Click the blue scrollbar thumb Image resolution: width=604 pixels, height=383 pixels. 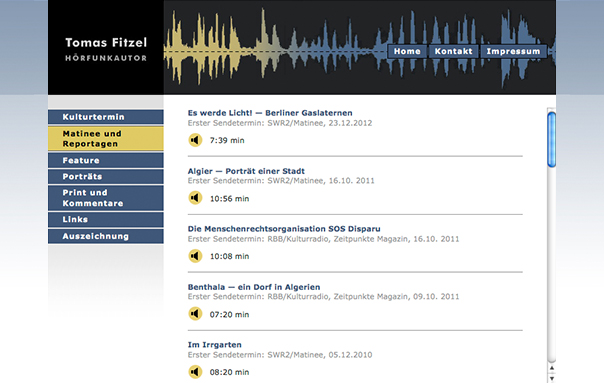552,139
